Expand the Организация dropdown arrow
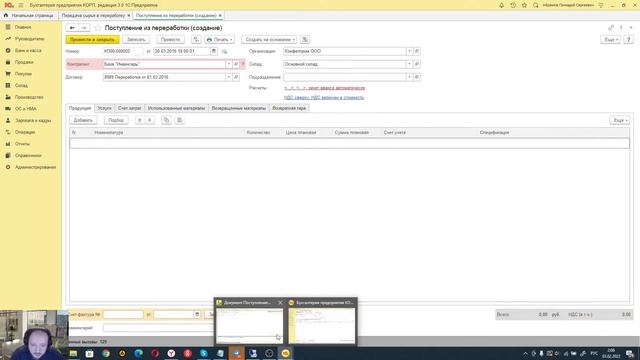This screenshot has width=640, height=360. pyautogui.click(x=409, y=51)
